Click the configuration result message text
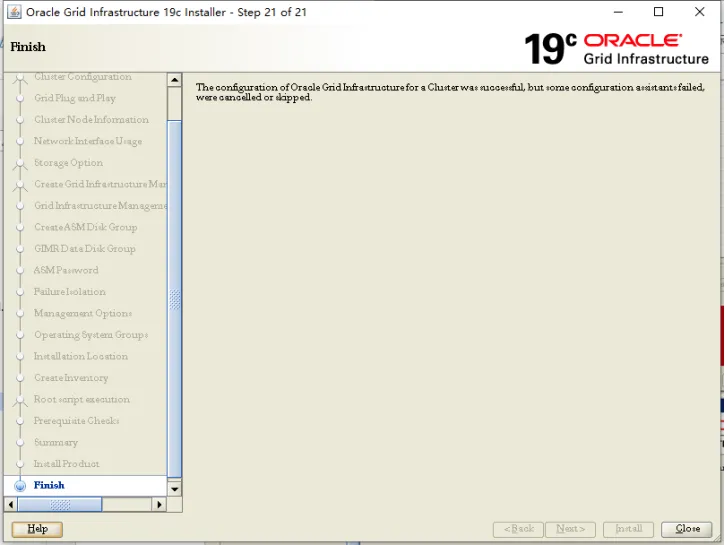Screen dimensions: 725x545 tap(450, 92)
